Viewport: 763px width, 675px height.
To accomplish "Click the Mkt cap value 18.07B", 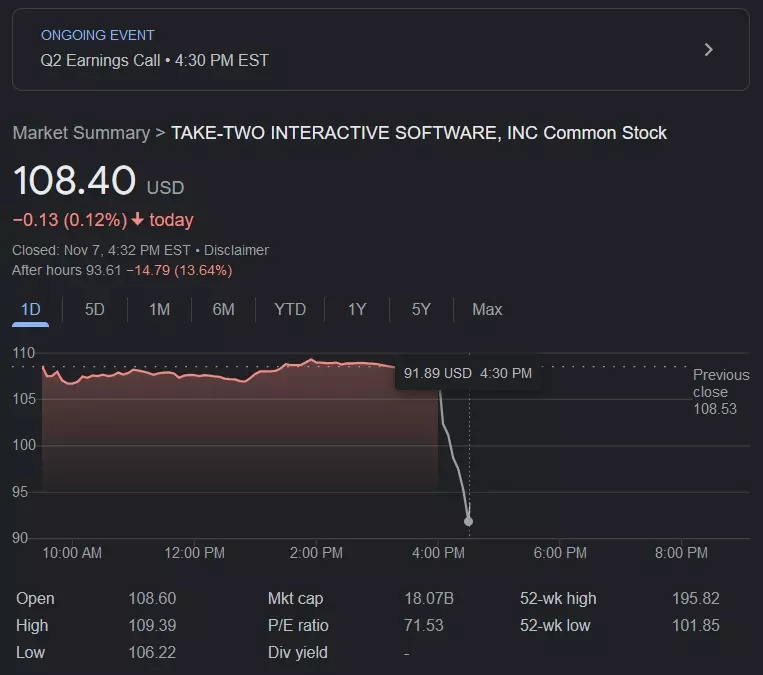I will 429,599.
